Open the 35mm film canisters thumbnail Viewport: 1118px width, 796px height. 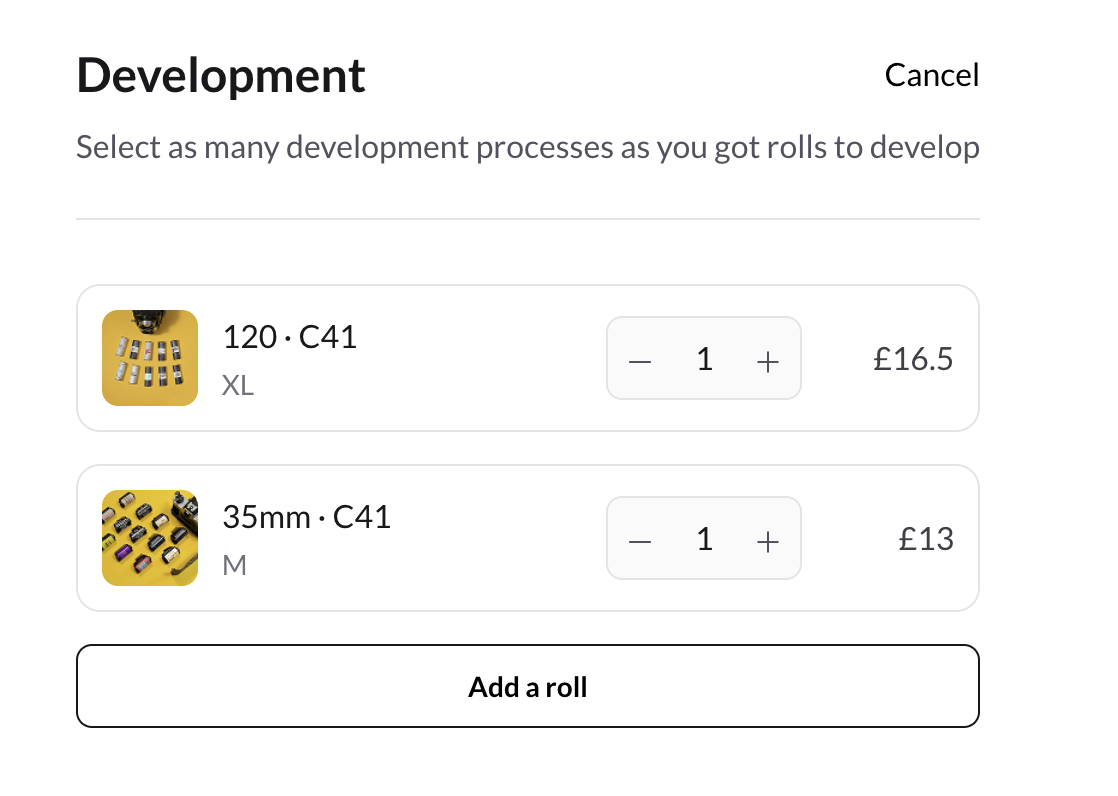150,538
